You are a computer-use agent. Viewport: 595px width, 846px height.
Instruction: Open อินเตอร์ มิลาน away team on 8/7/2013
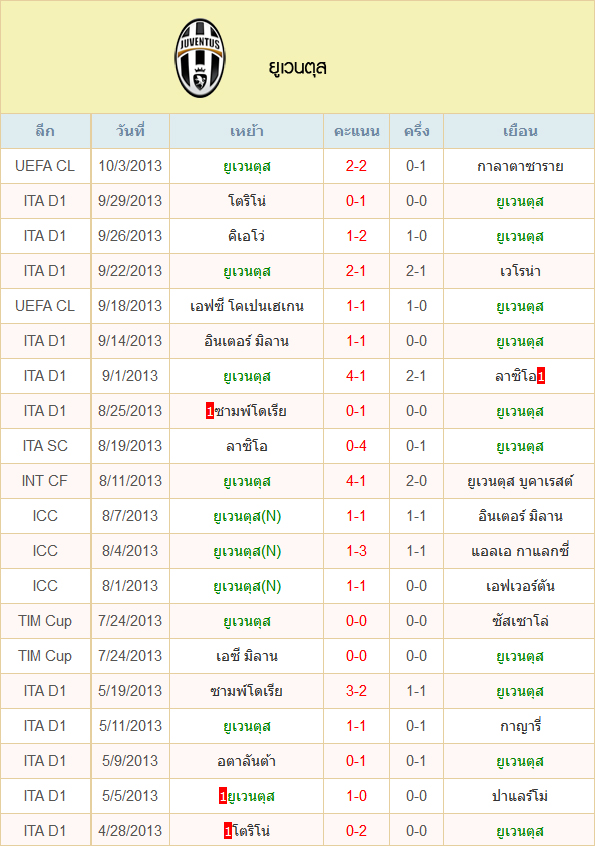tap(520, 516)
